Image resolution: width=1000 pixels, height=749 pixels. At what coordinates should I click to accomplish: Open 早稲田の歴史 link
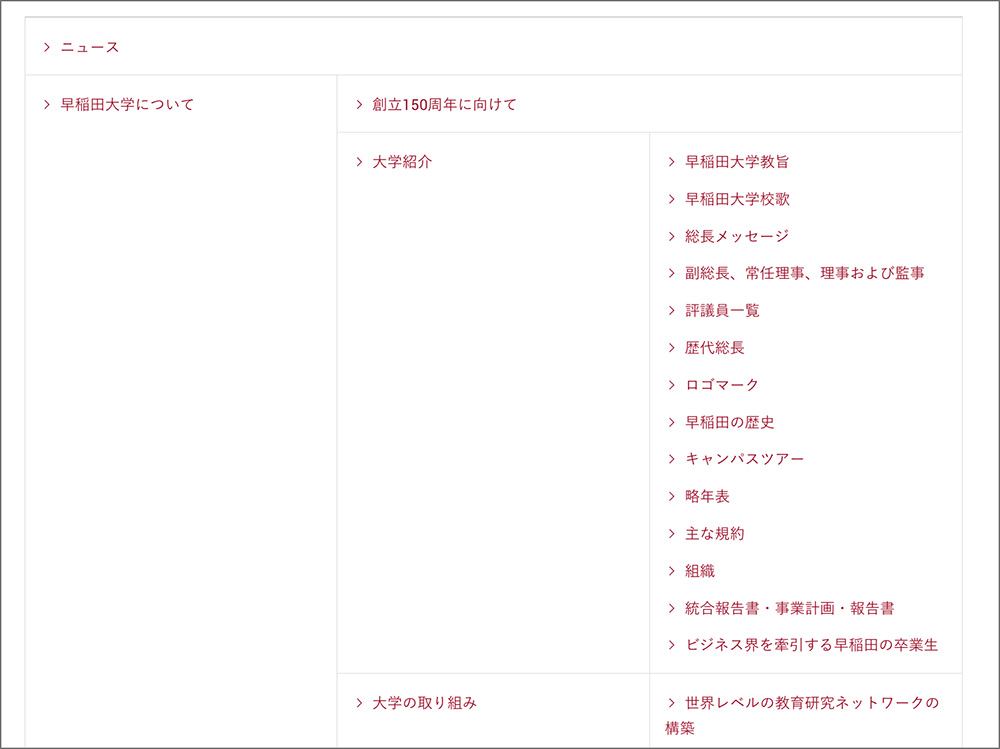pyautogui.click(x=730, y=422)
